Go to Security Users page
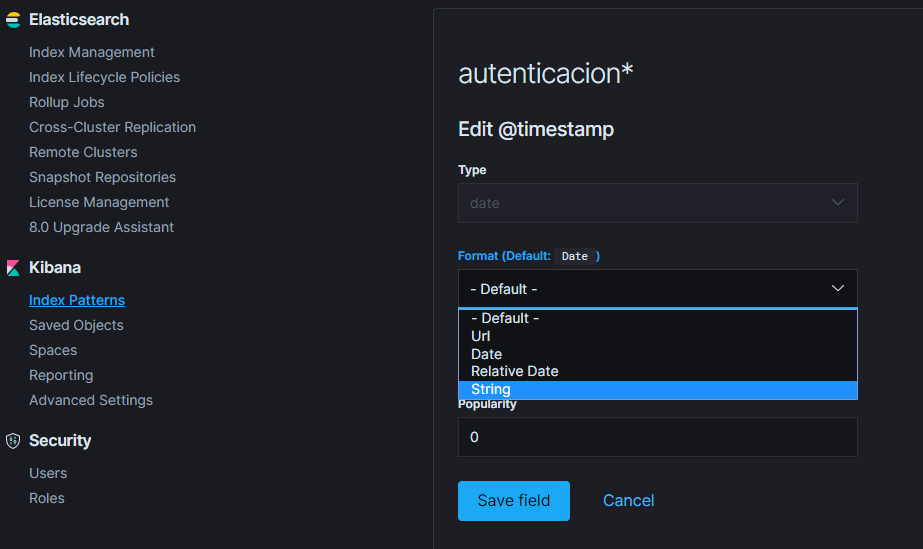This screenshot has width=923, height=549. [48, 473]
